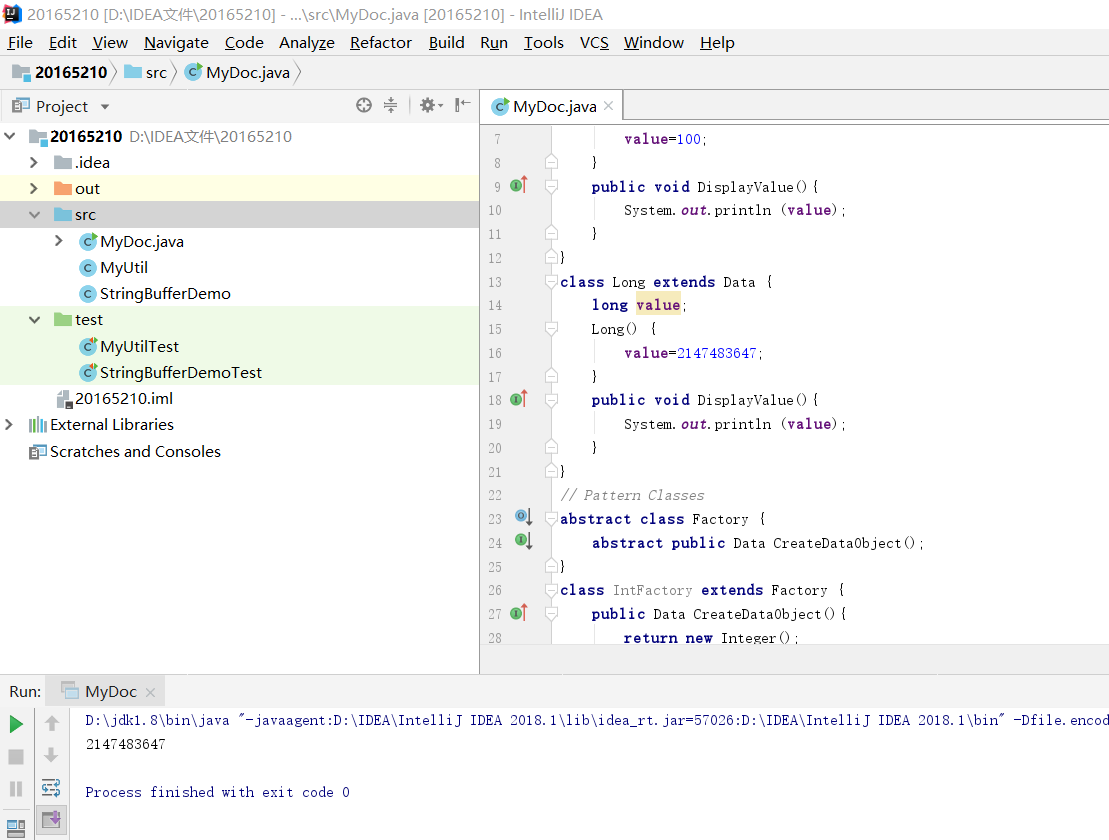Collapse all nodes in Project panel

390,105
